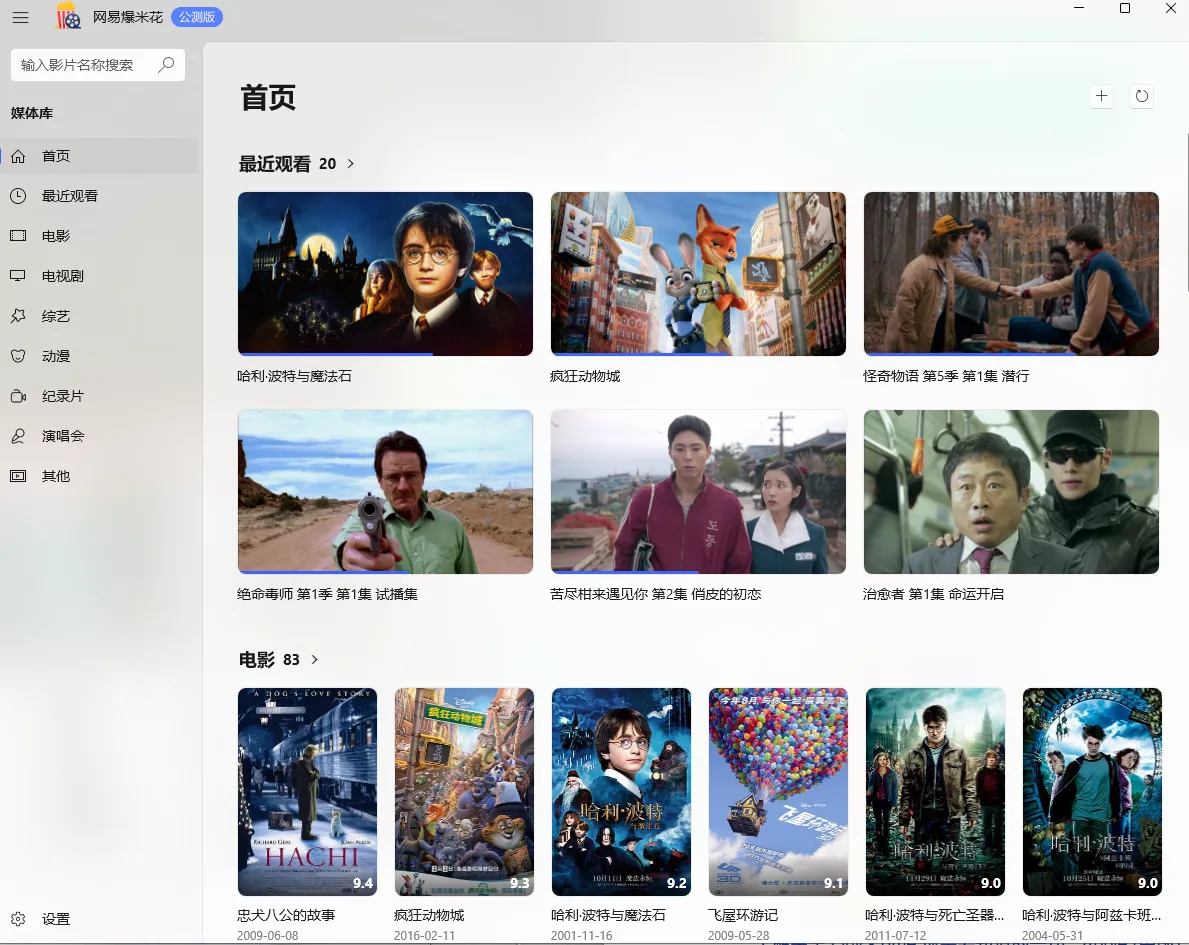Open the 疯狂动物城 recently watched thumbnail
This screenshot has height=945, width=1189.
point(698,274)
